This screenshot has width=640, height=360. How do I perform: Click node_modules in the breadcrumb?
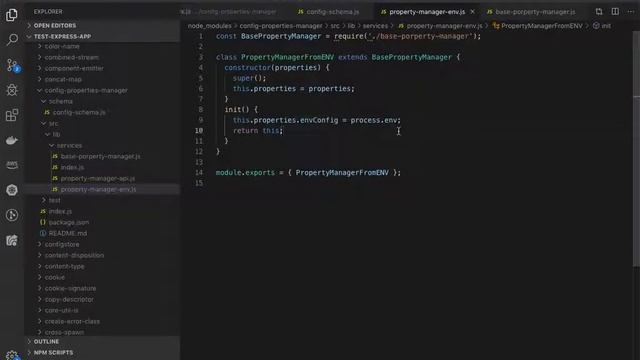tap(209, 26)
